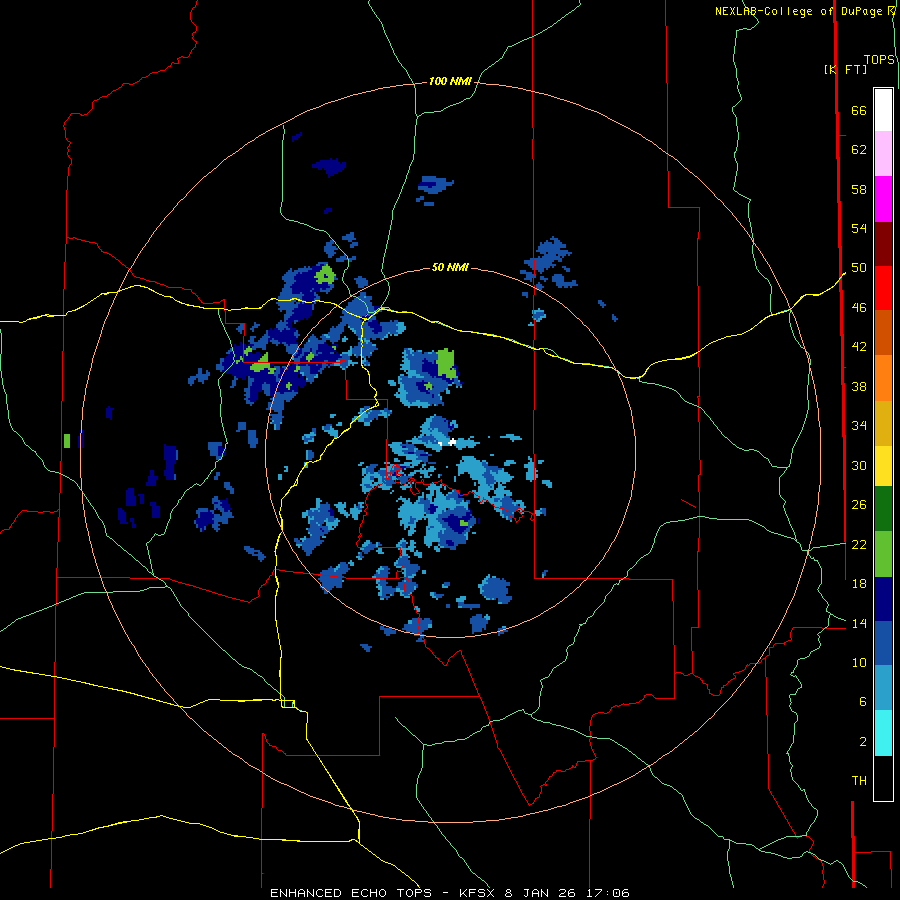Click the "2" legend label

click(862, 741)
